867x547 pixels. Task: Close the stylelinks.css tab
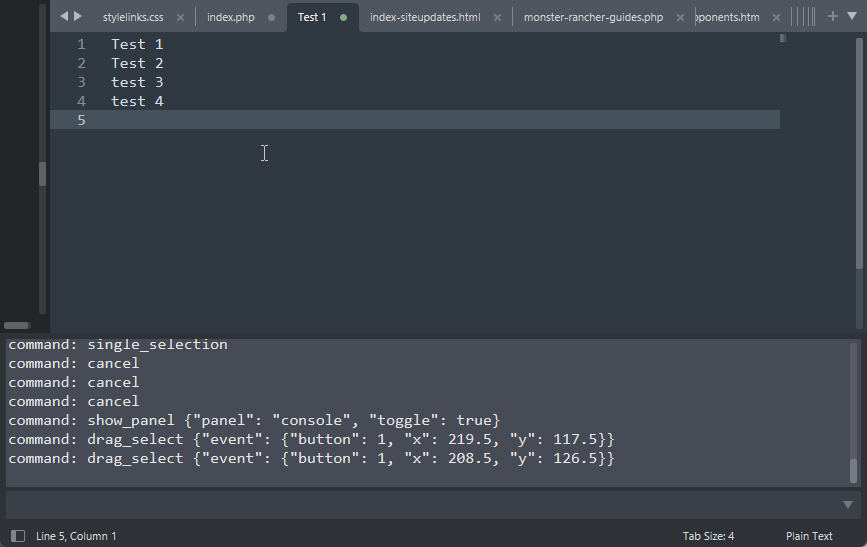[180, 18]
